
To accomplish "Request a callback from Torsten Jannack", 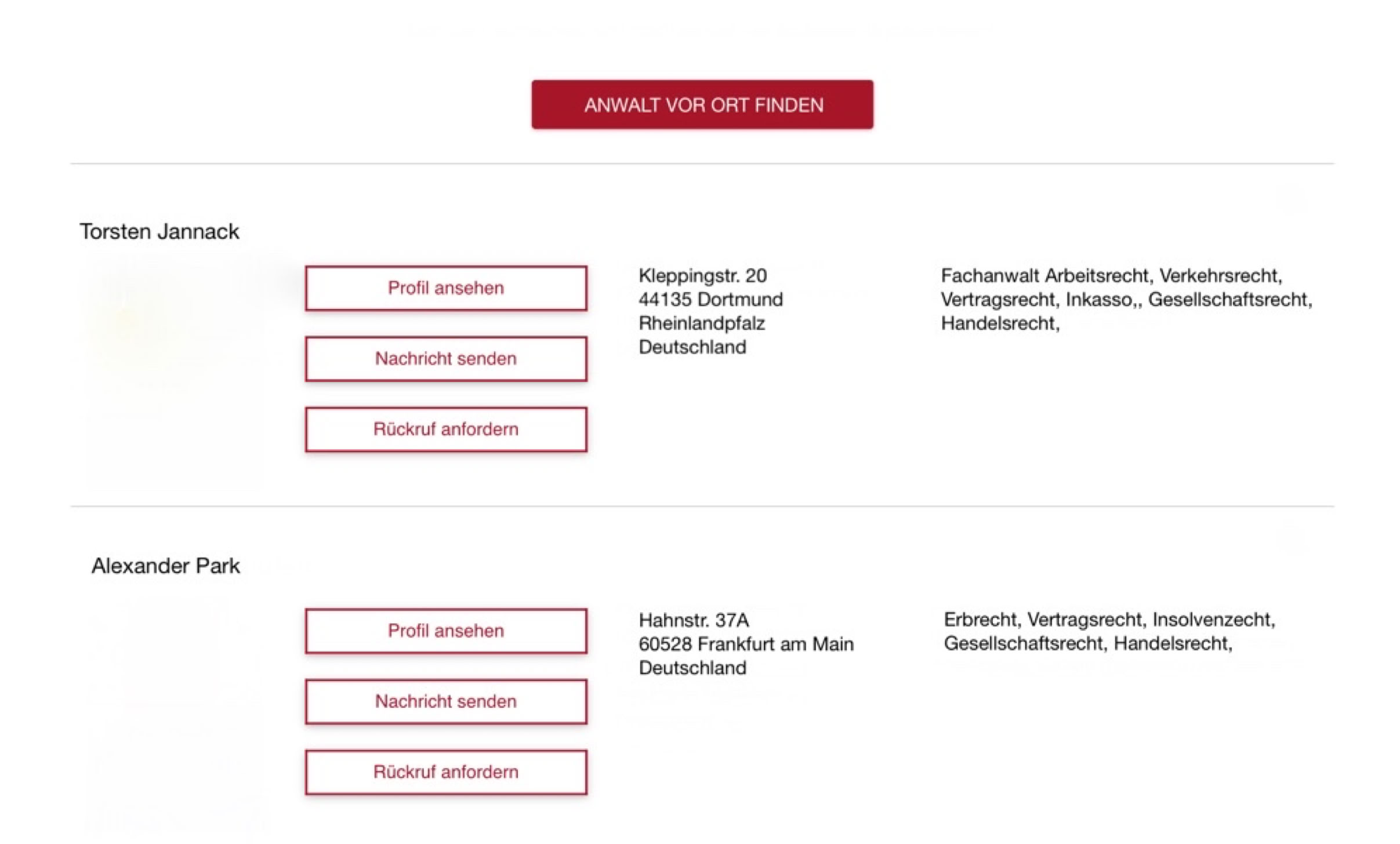I will (445, 430).
